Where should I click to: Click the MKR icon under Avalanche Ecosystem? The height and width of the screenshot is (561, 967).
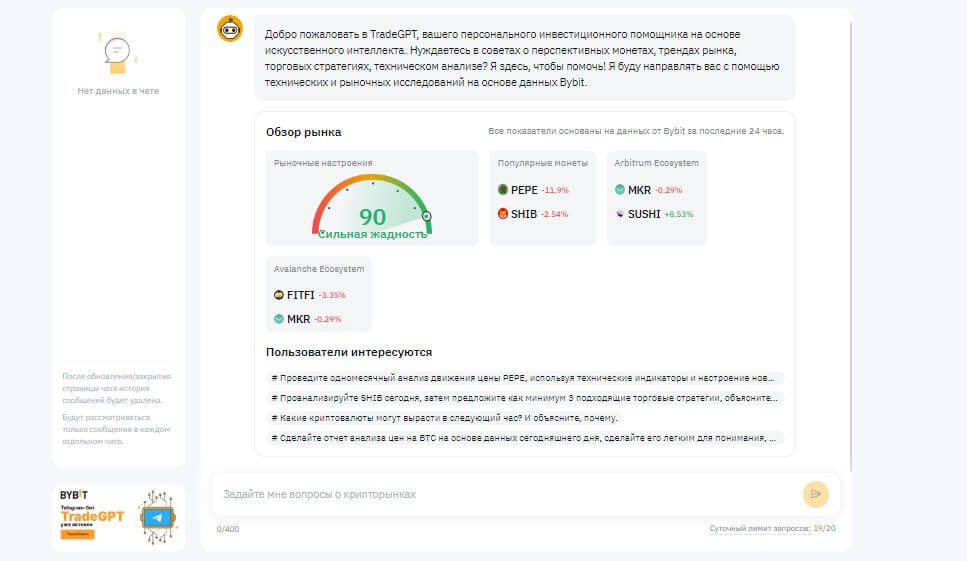(x=279, y=319)
